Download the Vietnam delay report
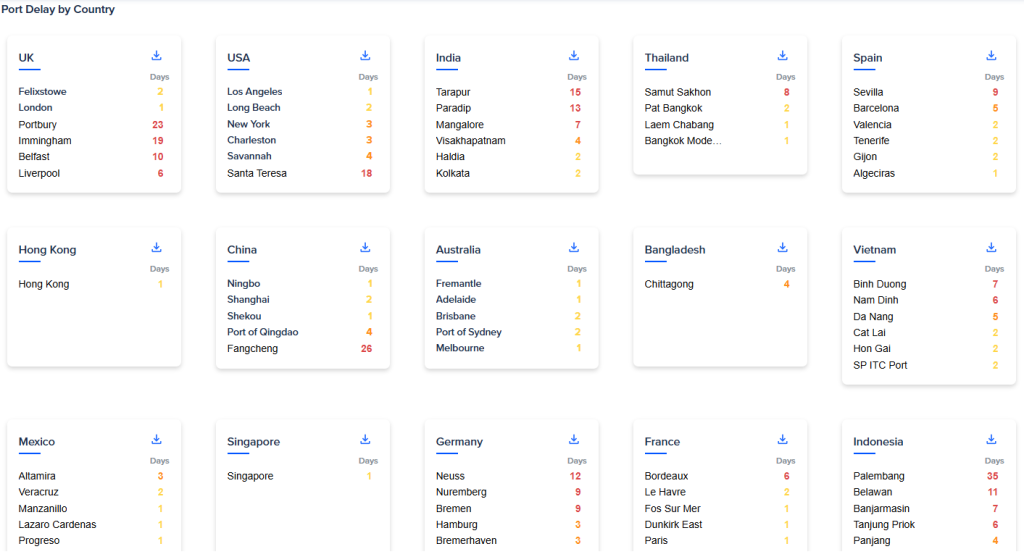1024x557 pixels. [x=991, y=248]
